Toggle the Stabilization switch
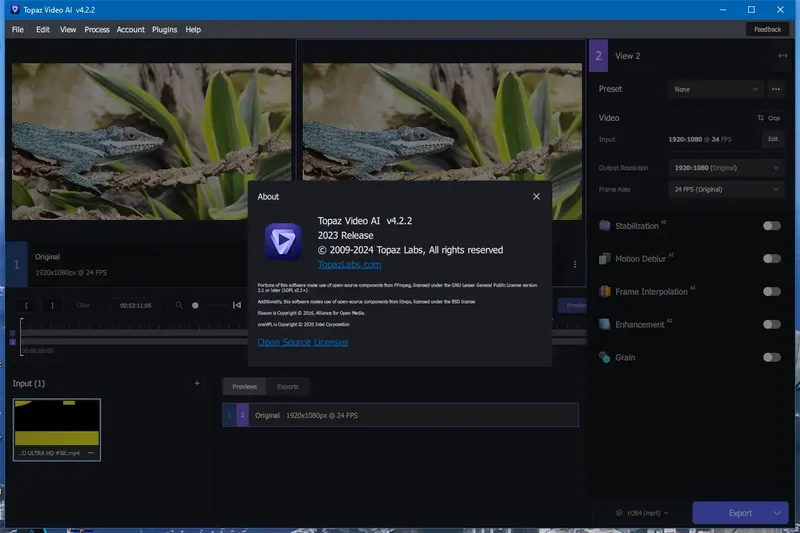800x533 pixels. 771,226
